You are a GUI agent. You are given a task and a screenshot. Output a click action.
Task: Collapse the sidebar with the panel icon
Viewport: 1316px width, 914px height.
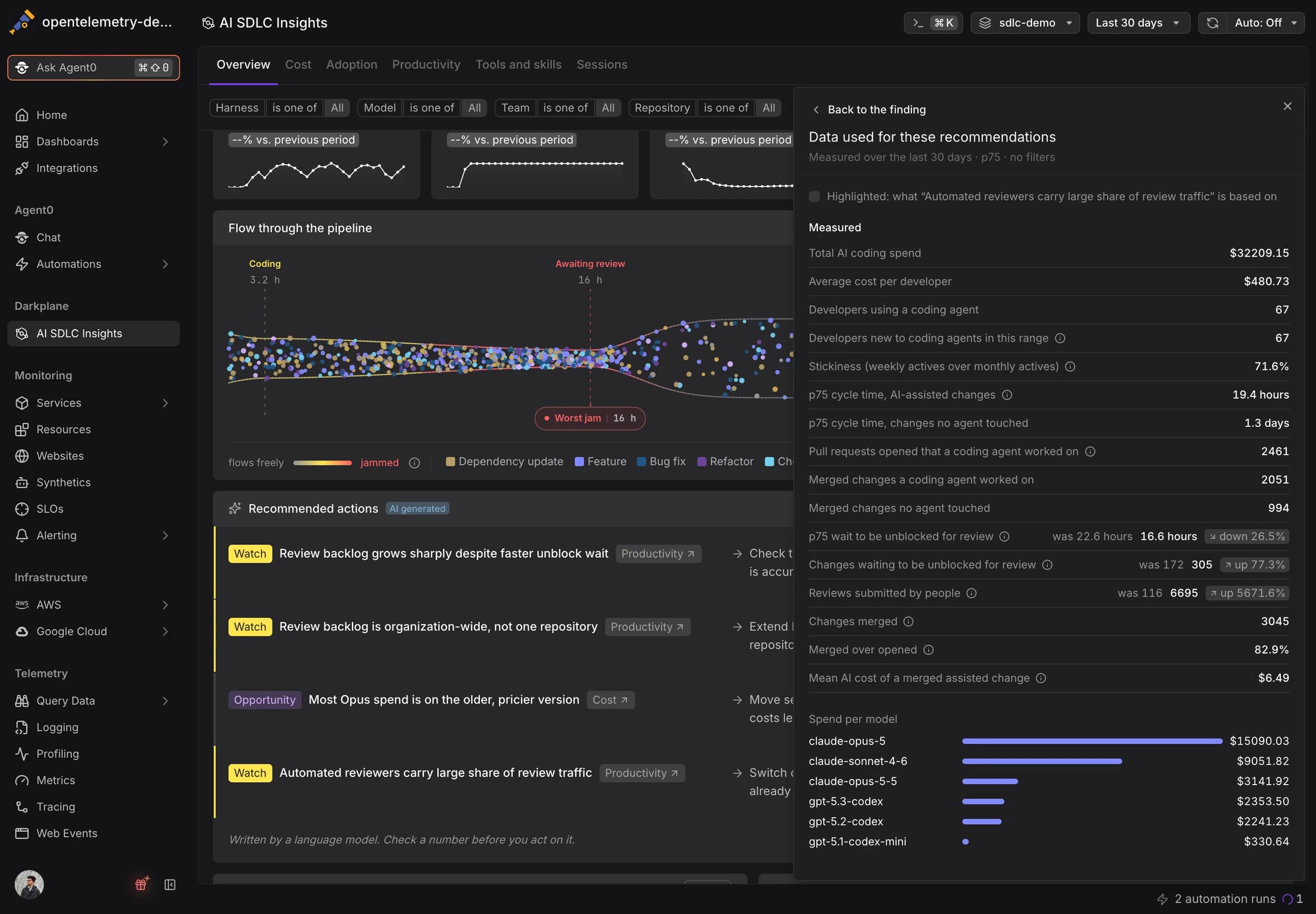(x=170, y=884)
